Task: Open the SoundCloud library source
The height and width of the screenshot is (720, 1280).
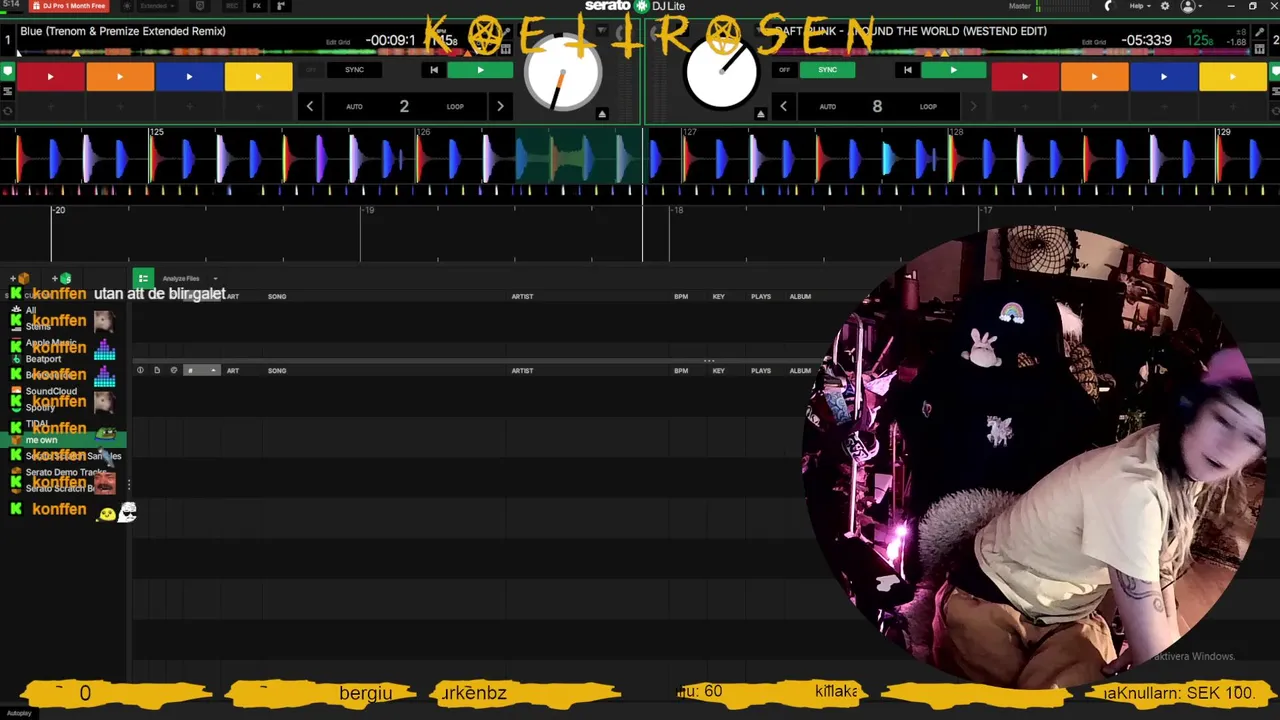Action: [x=51, y=391]
